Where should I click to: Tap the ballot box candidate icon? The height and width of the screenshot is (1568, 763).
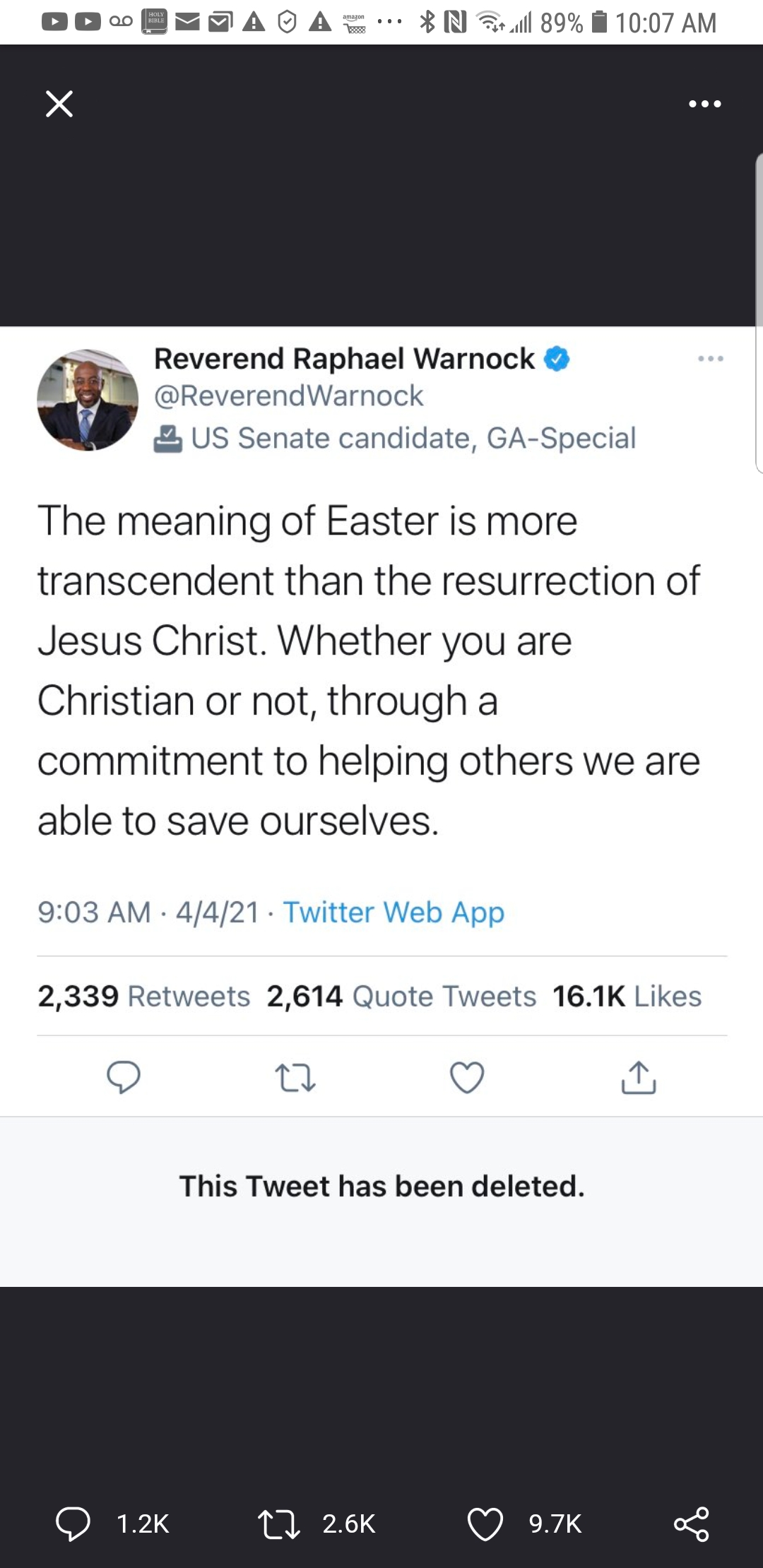click(168, 439)
